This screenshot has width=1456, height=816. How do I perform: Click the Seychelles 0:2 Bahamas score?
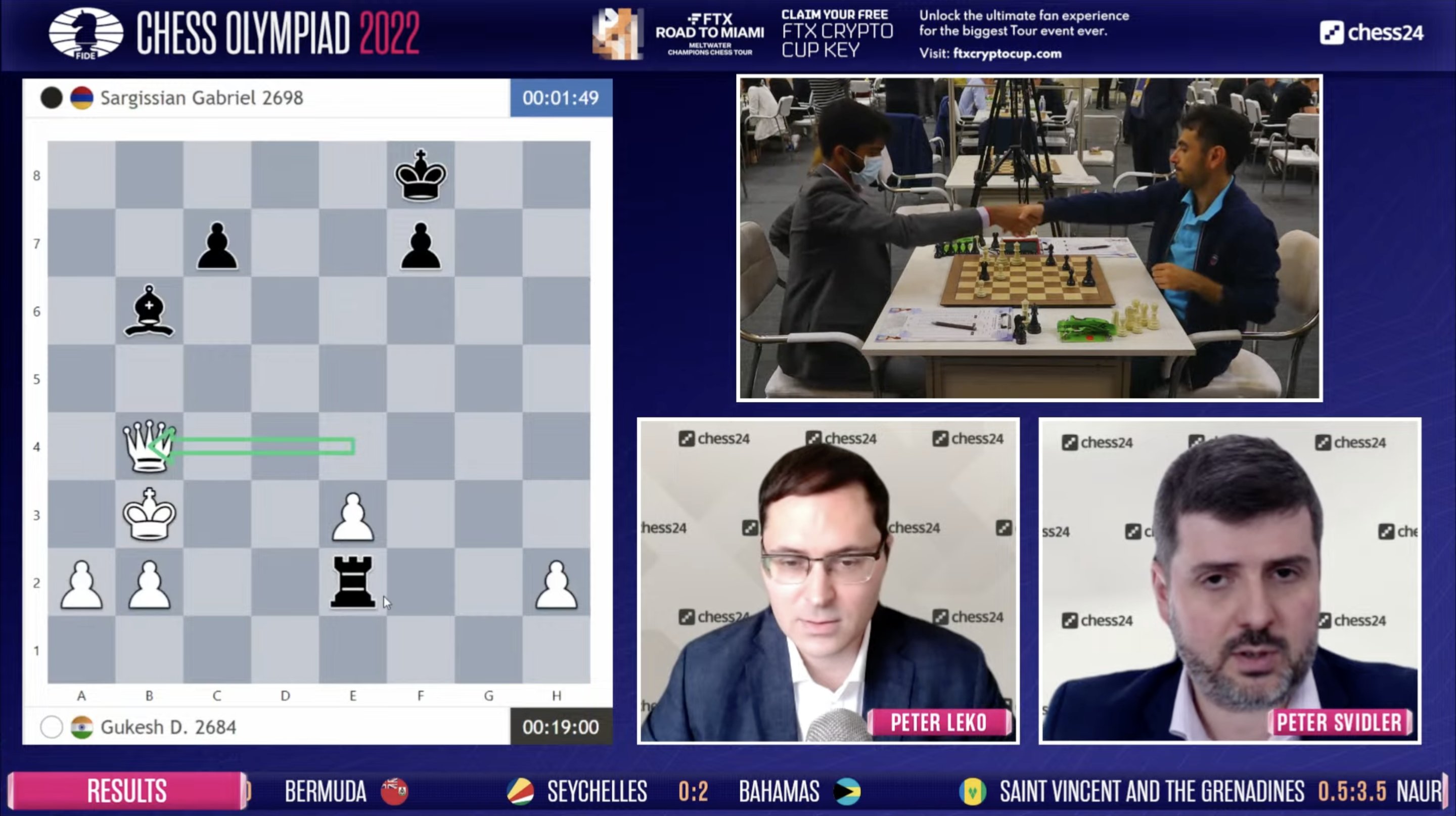coord(693,791)
